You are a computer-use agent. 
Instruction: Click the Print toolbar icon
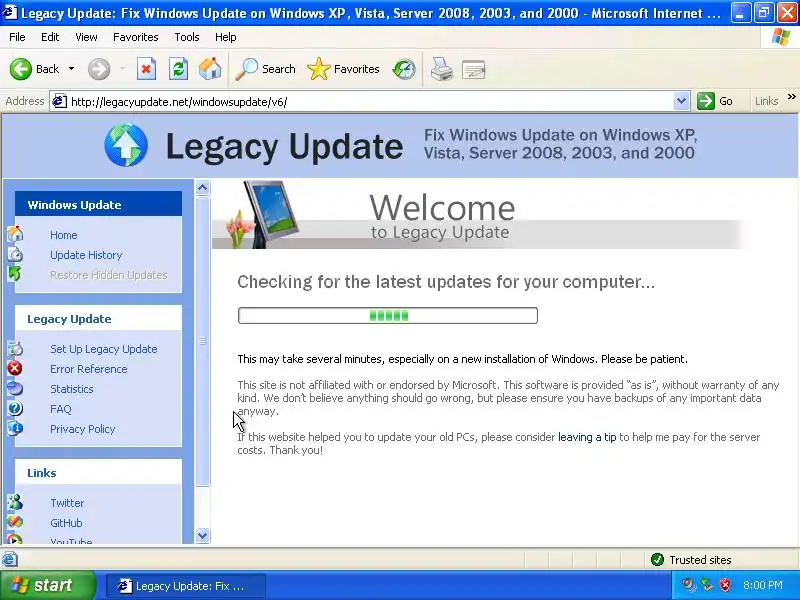point(442,69)
